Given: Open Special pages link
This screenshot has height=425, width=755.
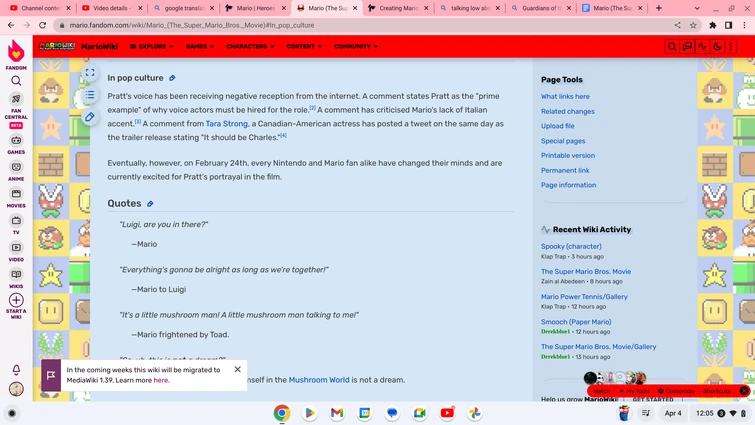Looking at the screenshot, I should pyautogui.click(x=563, y=141).
